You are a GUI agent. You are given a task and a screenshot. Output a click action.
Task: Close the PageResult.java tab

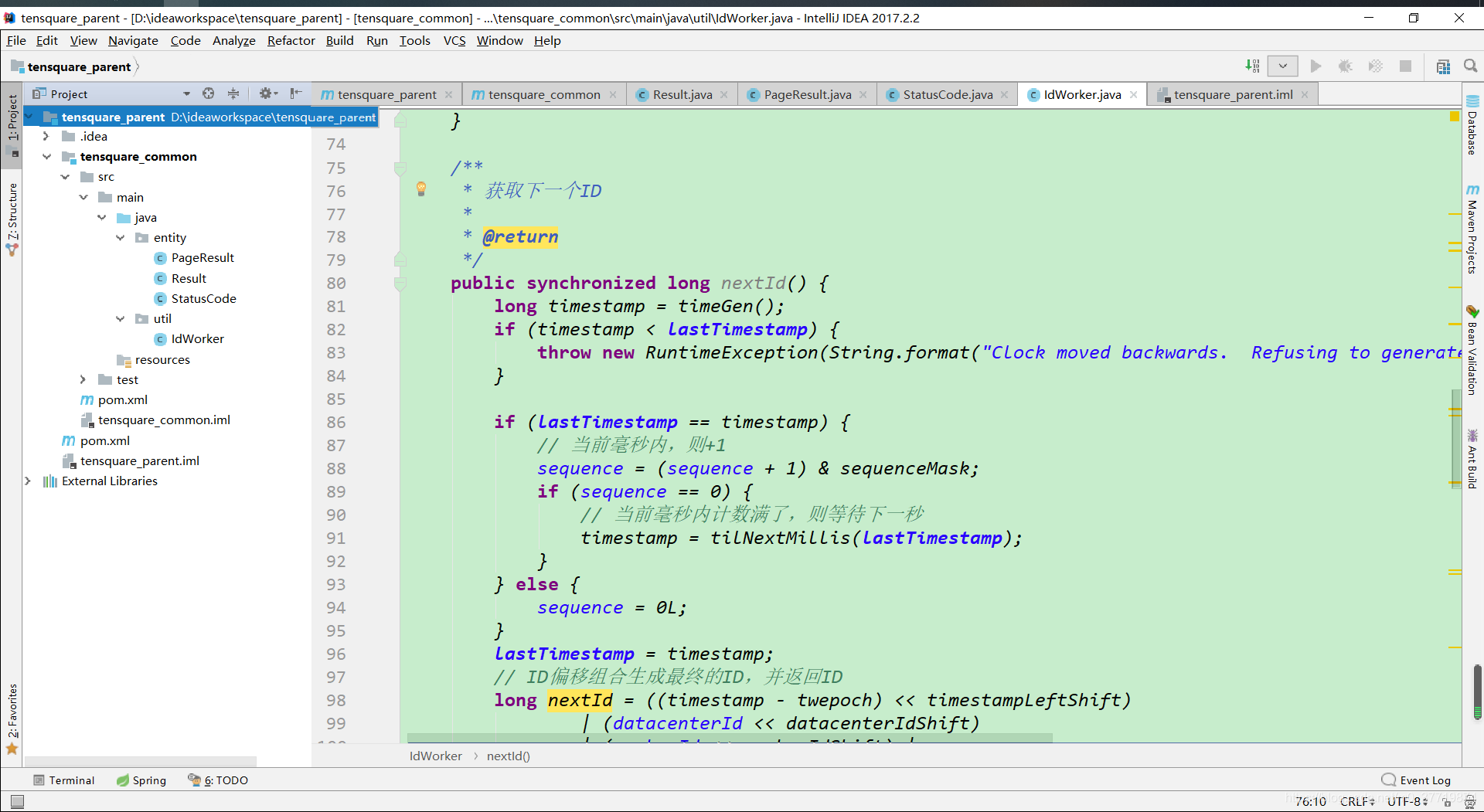863,94
